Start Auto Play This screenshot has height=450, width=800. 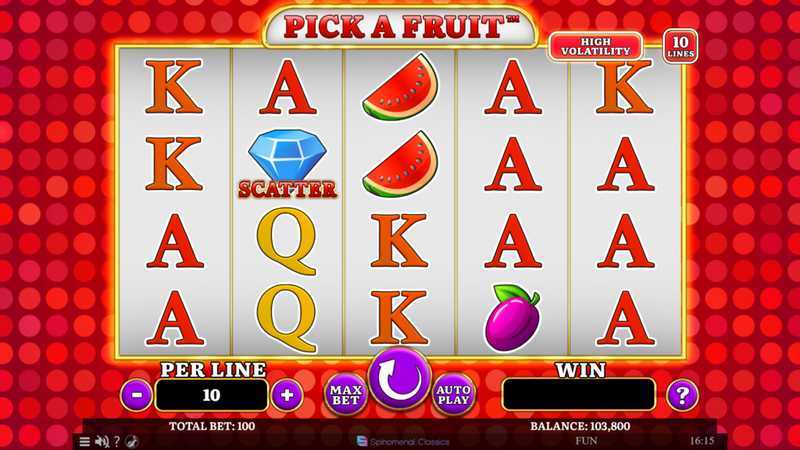[x=454, y=394]
